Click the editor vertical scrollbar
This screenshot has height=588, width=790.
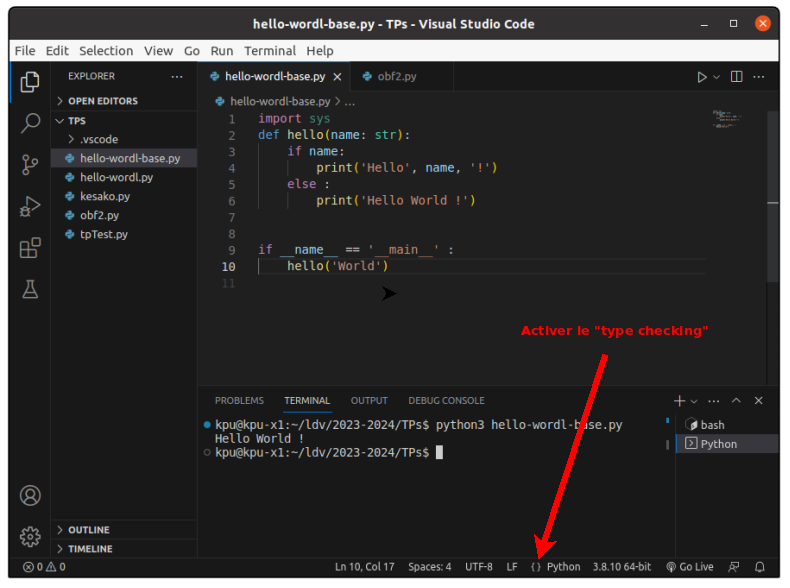pyautogui.click(x=773, y=197)
